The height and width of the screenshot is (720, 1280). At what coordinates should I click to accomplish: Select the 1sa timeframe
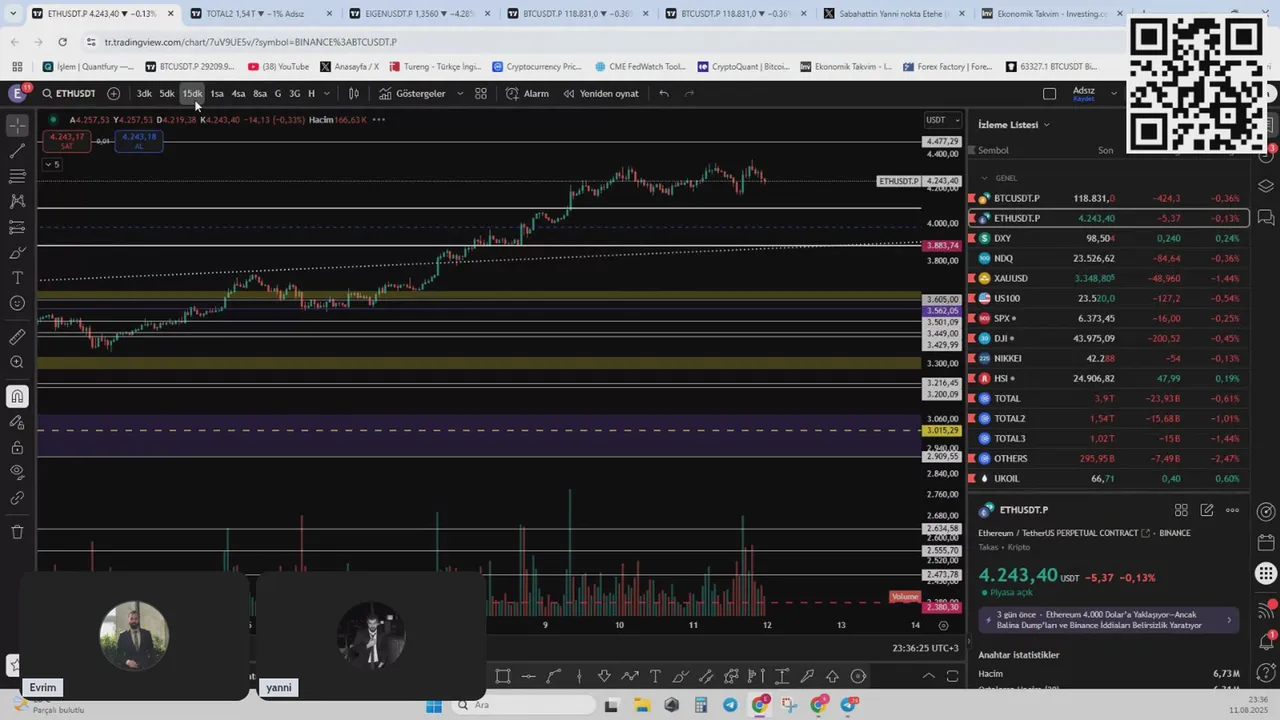(x=216, y=93)
